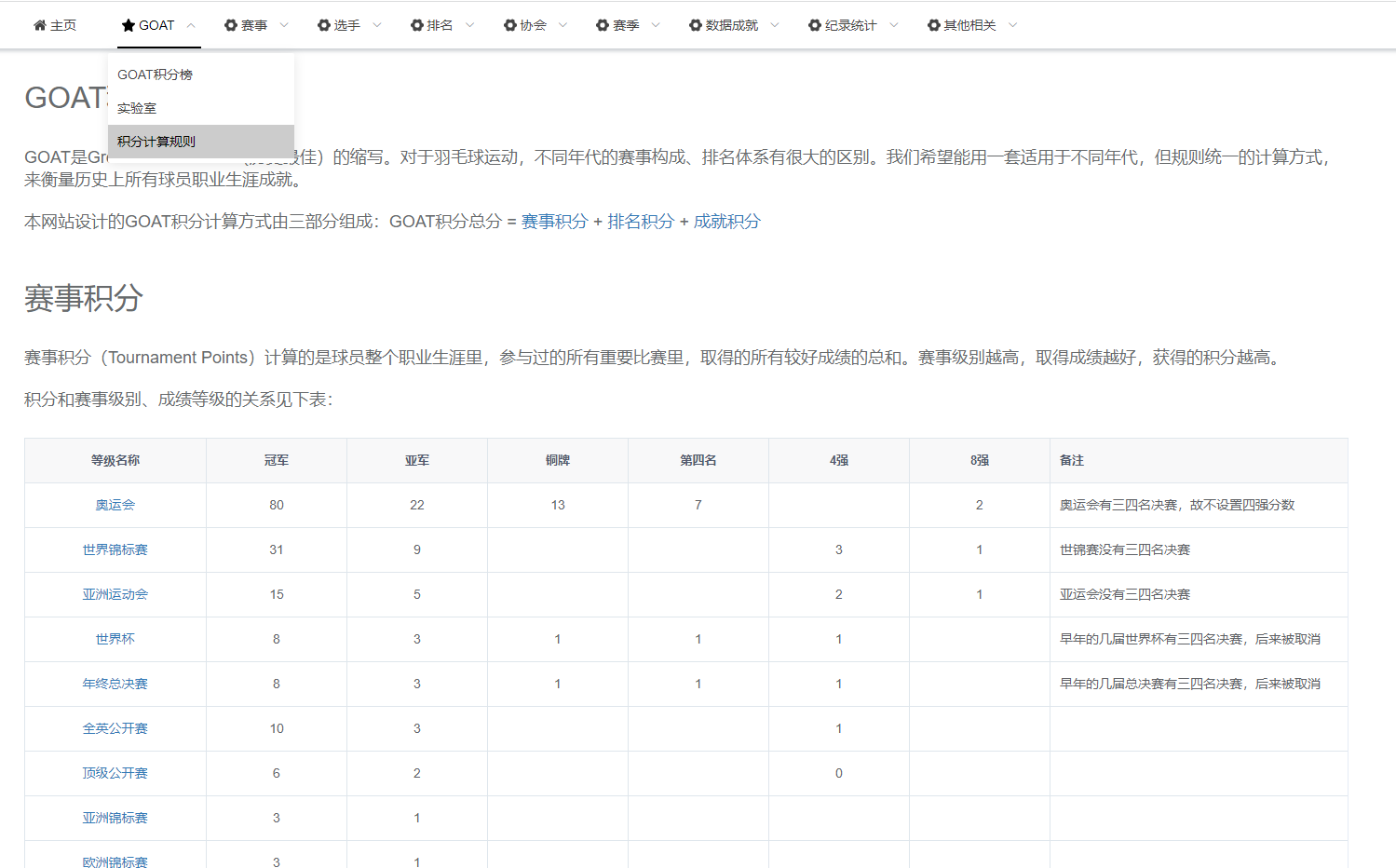Expand the 纪录统计 dropdown chevron
The height and width of the screenshot is (868, 1396).
894,25
